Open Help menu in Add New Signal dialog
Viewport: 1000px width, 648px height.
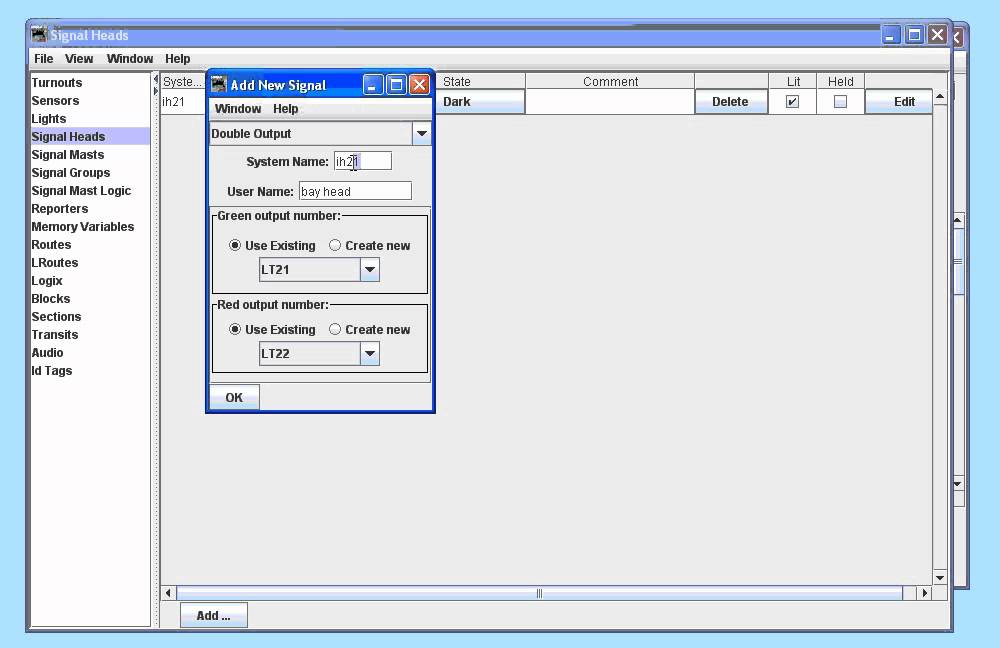tap(286, 108)
